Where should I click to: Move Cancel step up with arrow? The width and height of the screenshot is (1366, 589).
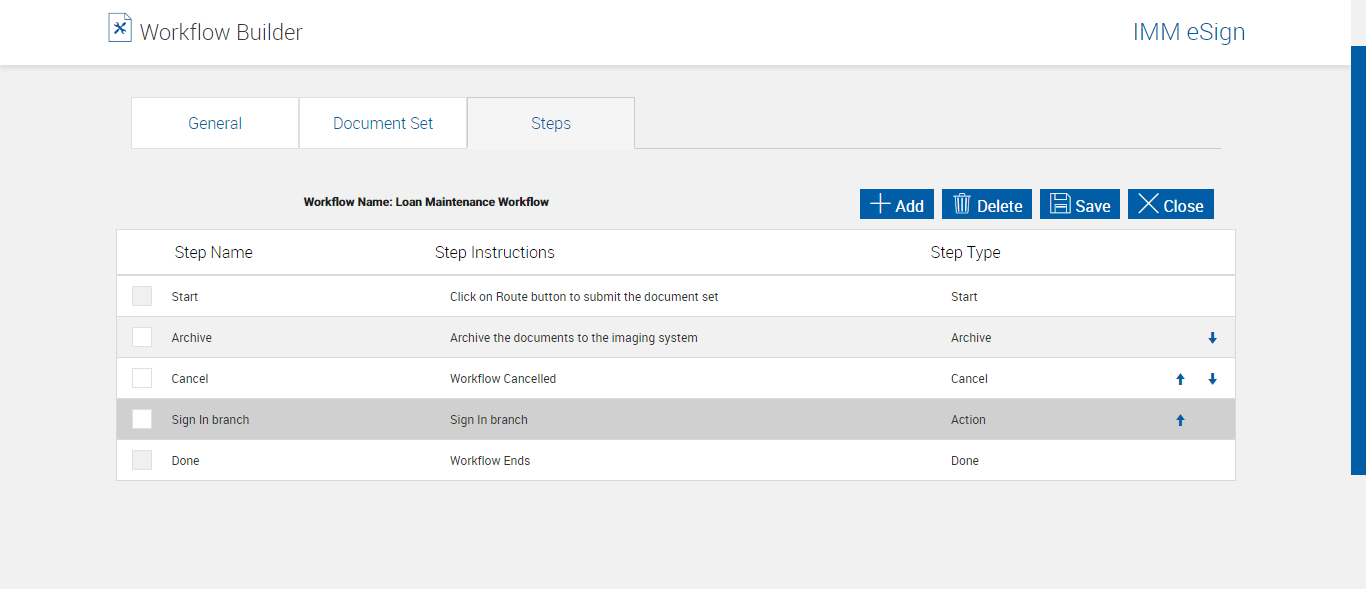tap(1180, 379)
